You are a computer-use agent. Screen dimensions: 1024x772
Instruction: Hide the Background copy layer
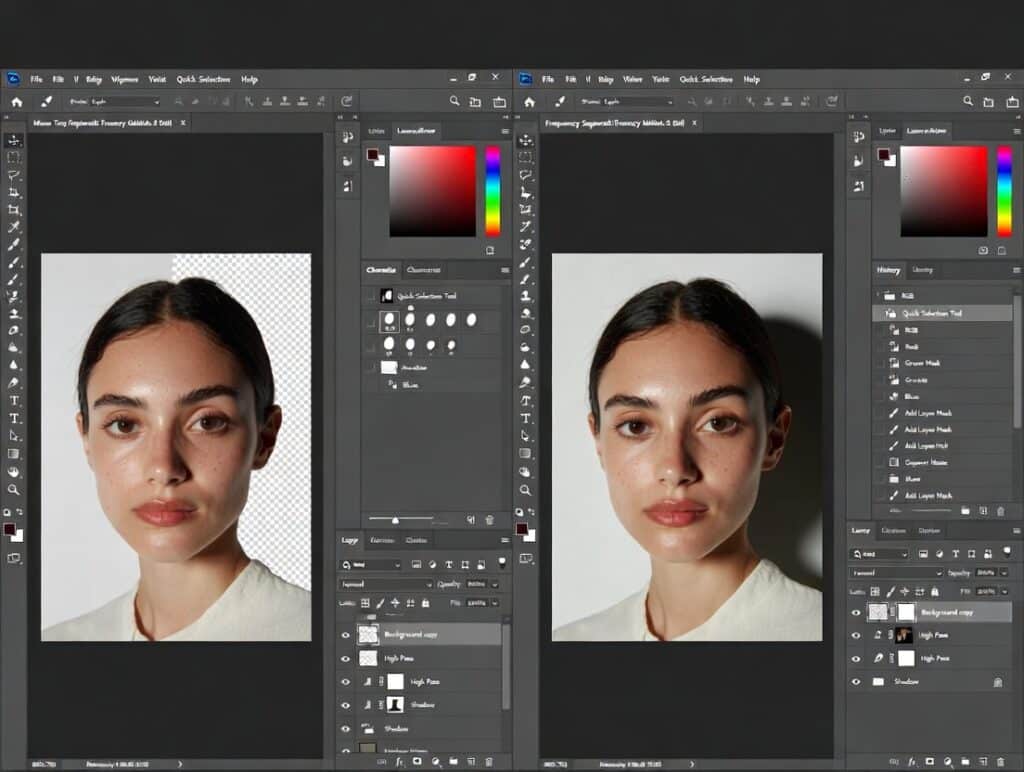(x=345, y=634)
